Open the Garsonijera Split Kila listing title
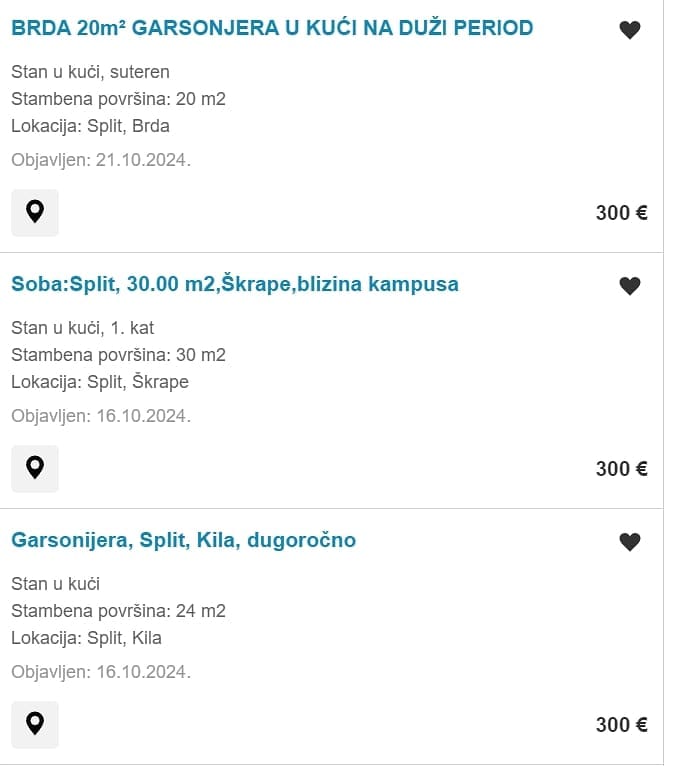Screen dimensions: 680x766 (184, 540)
